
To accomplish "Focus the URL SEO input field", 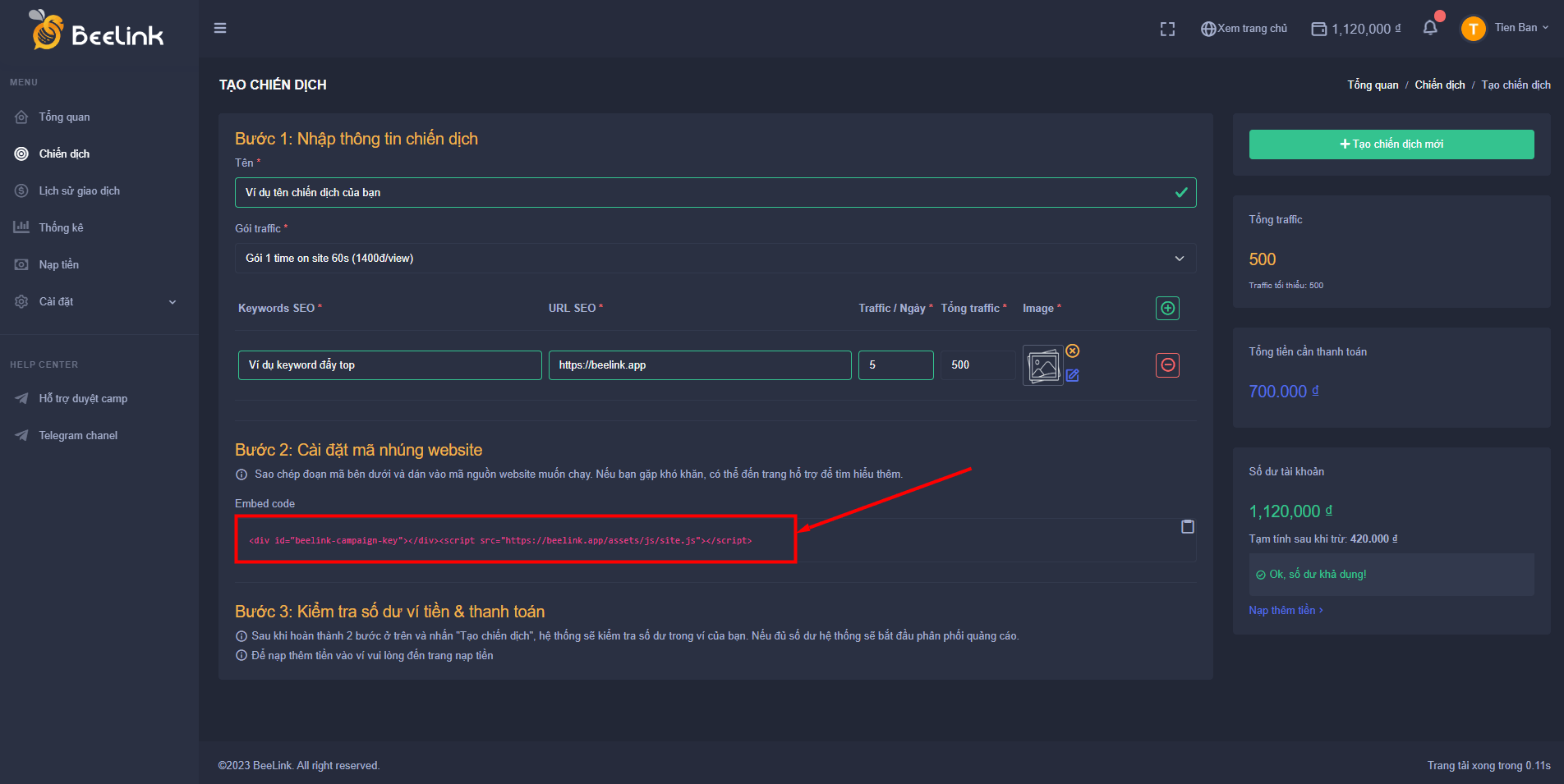I will pos(700,365).
